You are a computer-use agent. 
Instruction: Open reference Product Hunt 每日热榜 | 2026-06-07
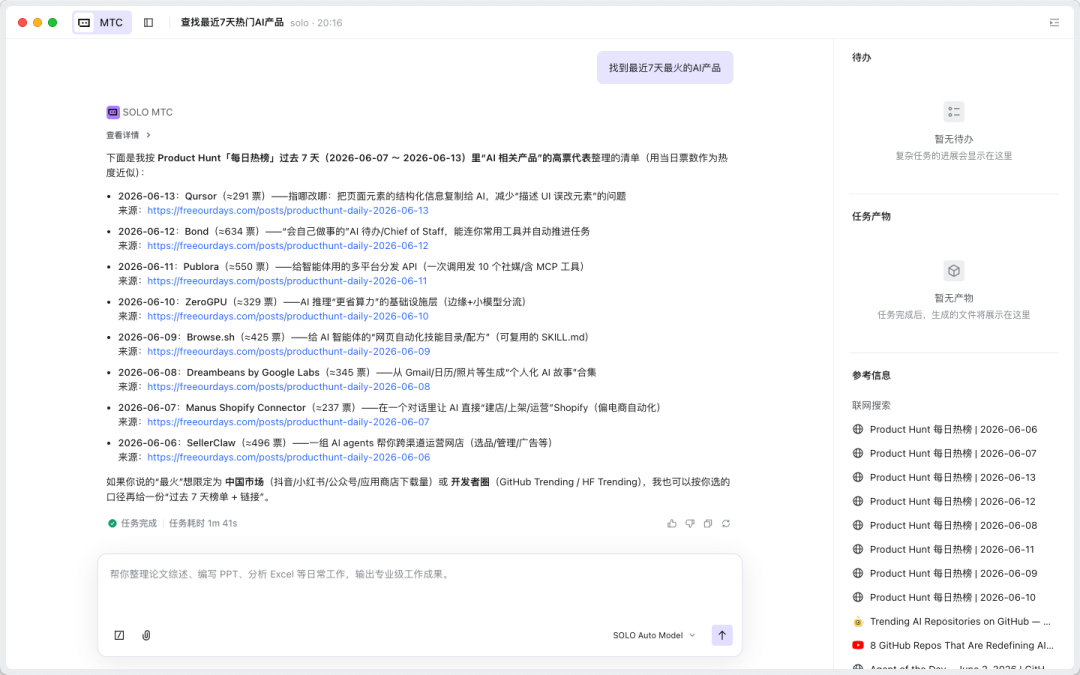(953, 453)
